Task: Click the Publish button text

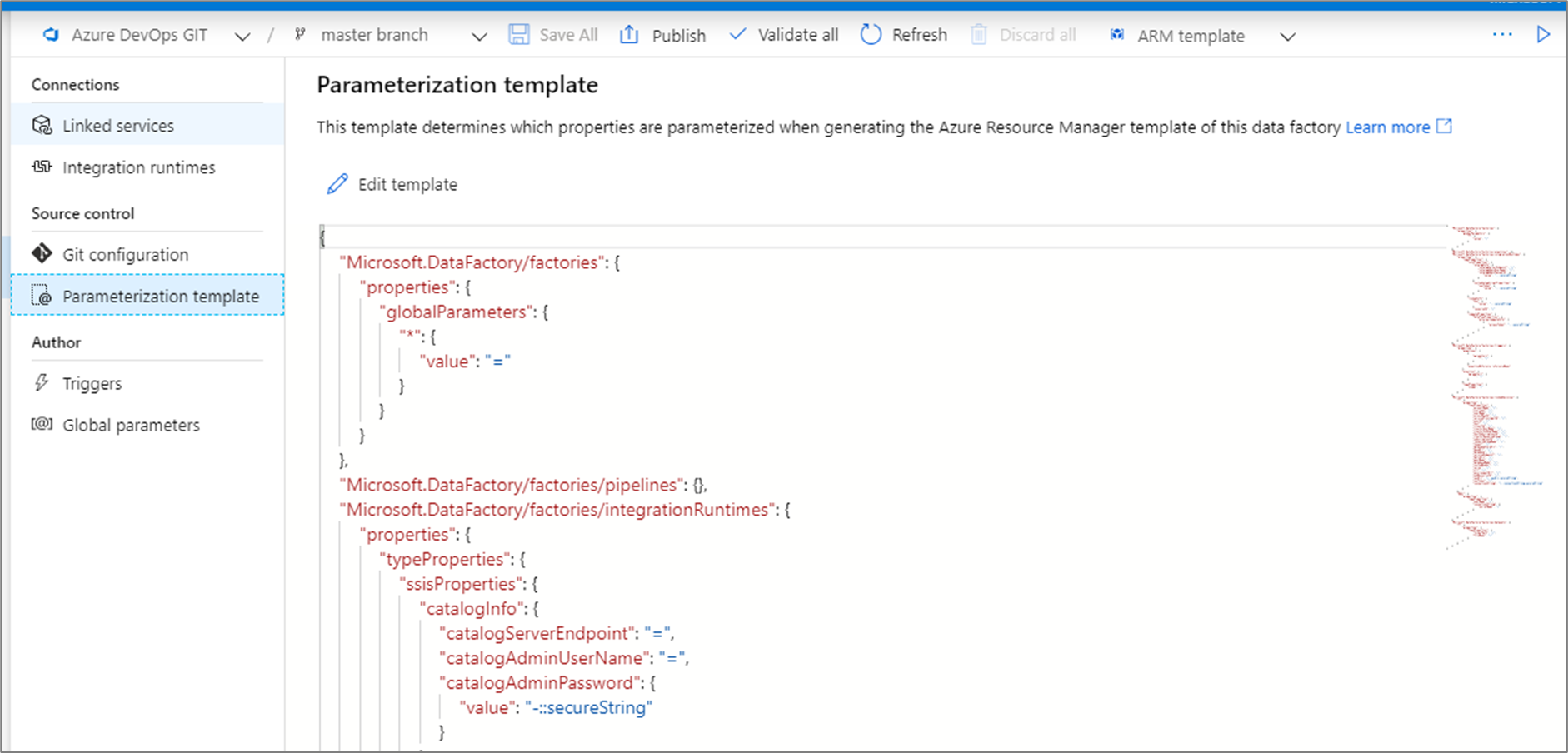Action: pyautogui.click(x=678, y=36)
